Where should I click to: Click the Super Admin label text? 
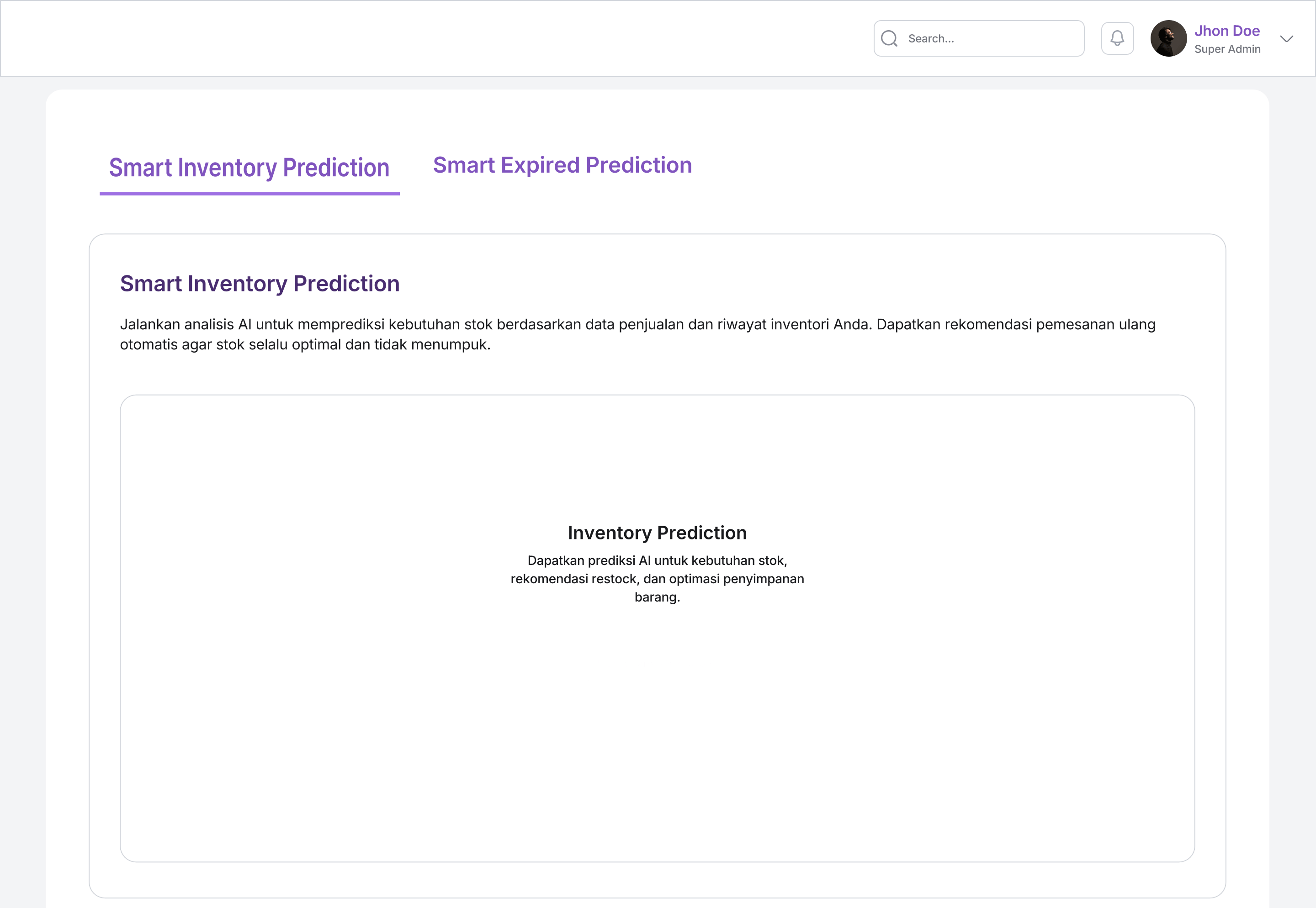(x=1227, y=49)
